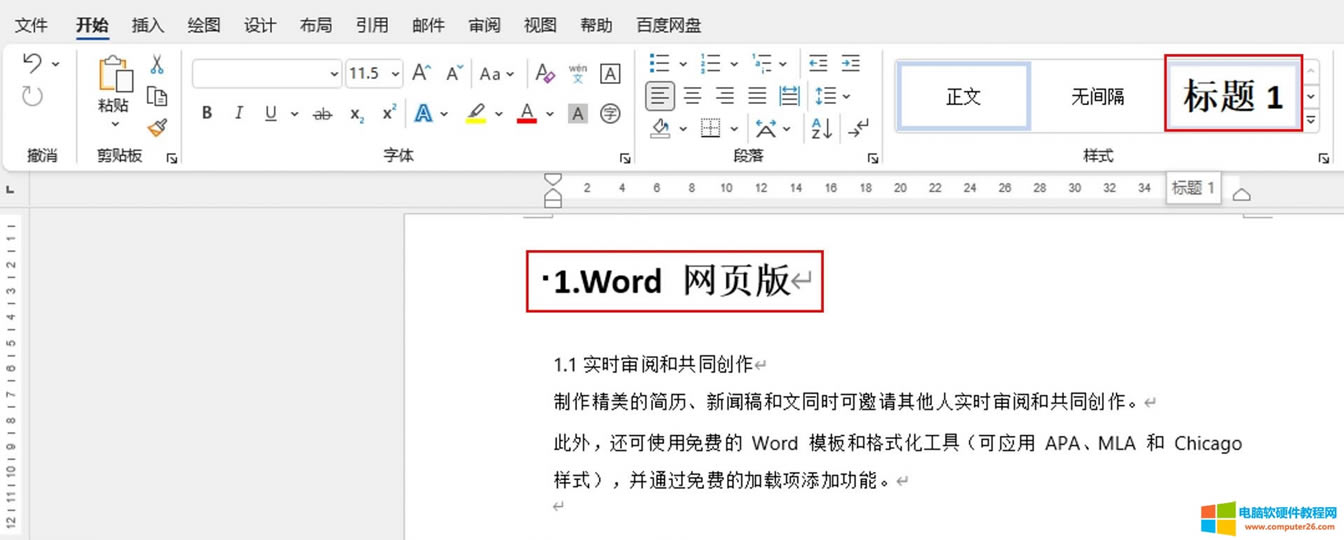Click the Cut scissors icon

[157, 66]
